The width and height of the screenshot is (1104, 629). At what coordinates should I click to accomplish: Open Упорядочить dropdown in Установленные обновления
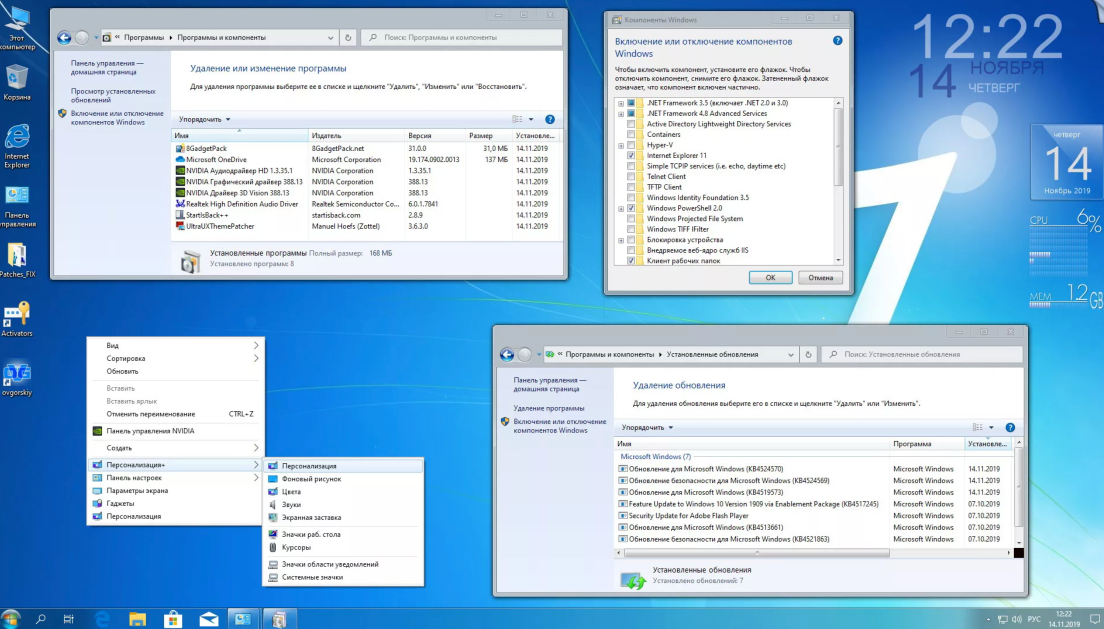point(647,428)
